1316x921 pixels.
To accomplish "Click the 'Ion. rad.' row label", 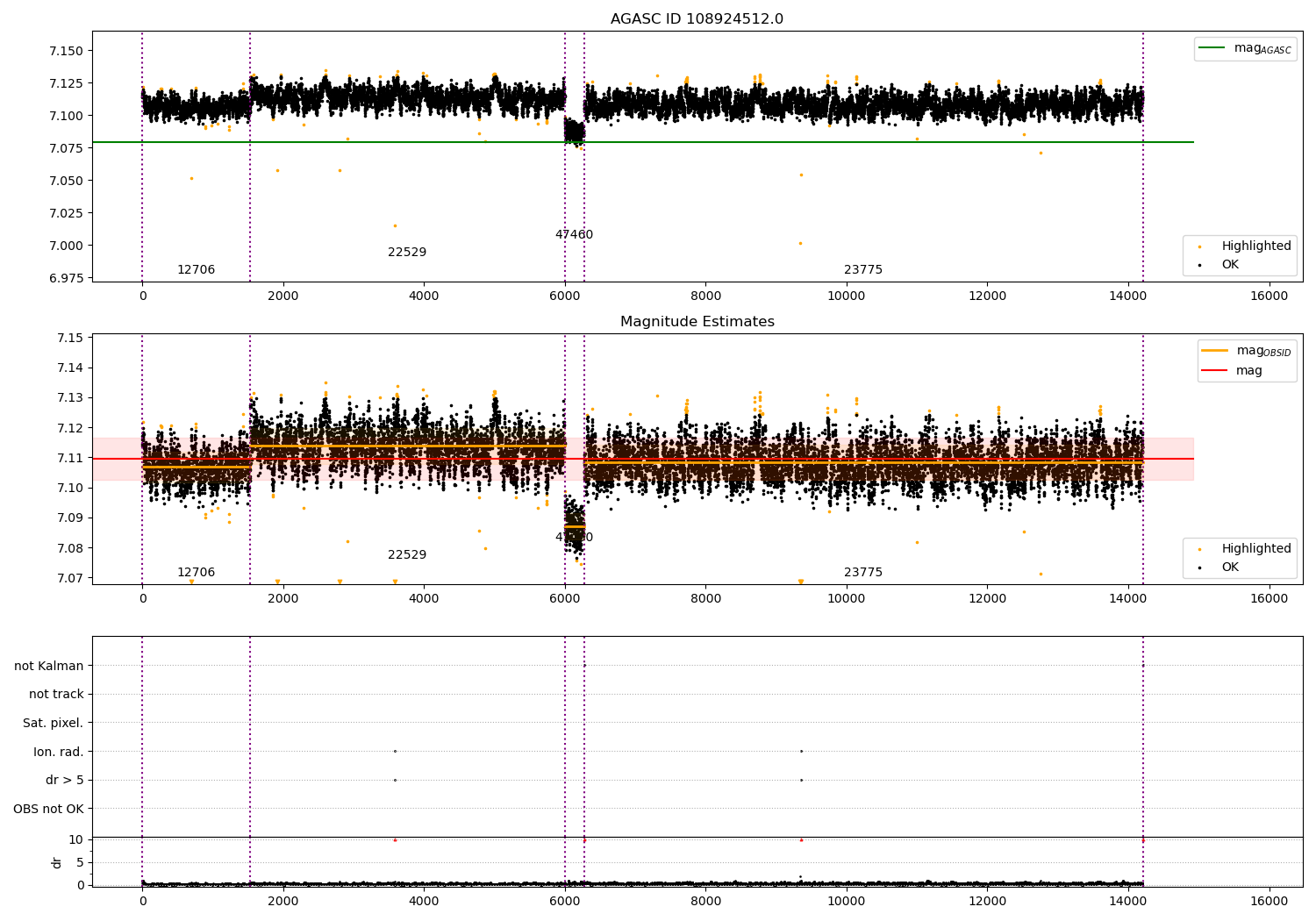I will [x=59, y=752].
